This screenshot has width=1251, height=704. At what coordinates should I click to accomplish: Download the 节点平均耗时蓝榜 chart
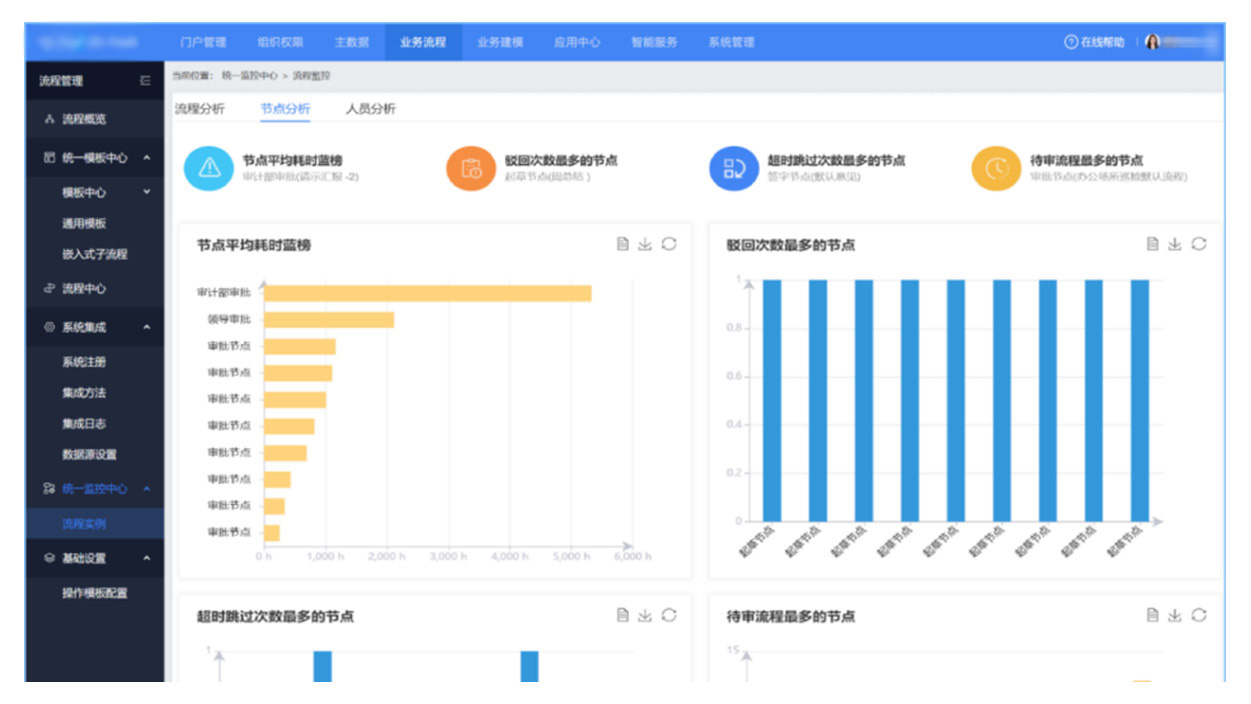[x=645, y=244]
